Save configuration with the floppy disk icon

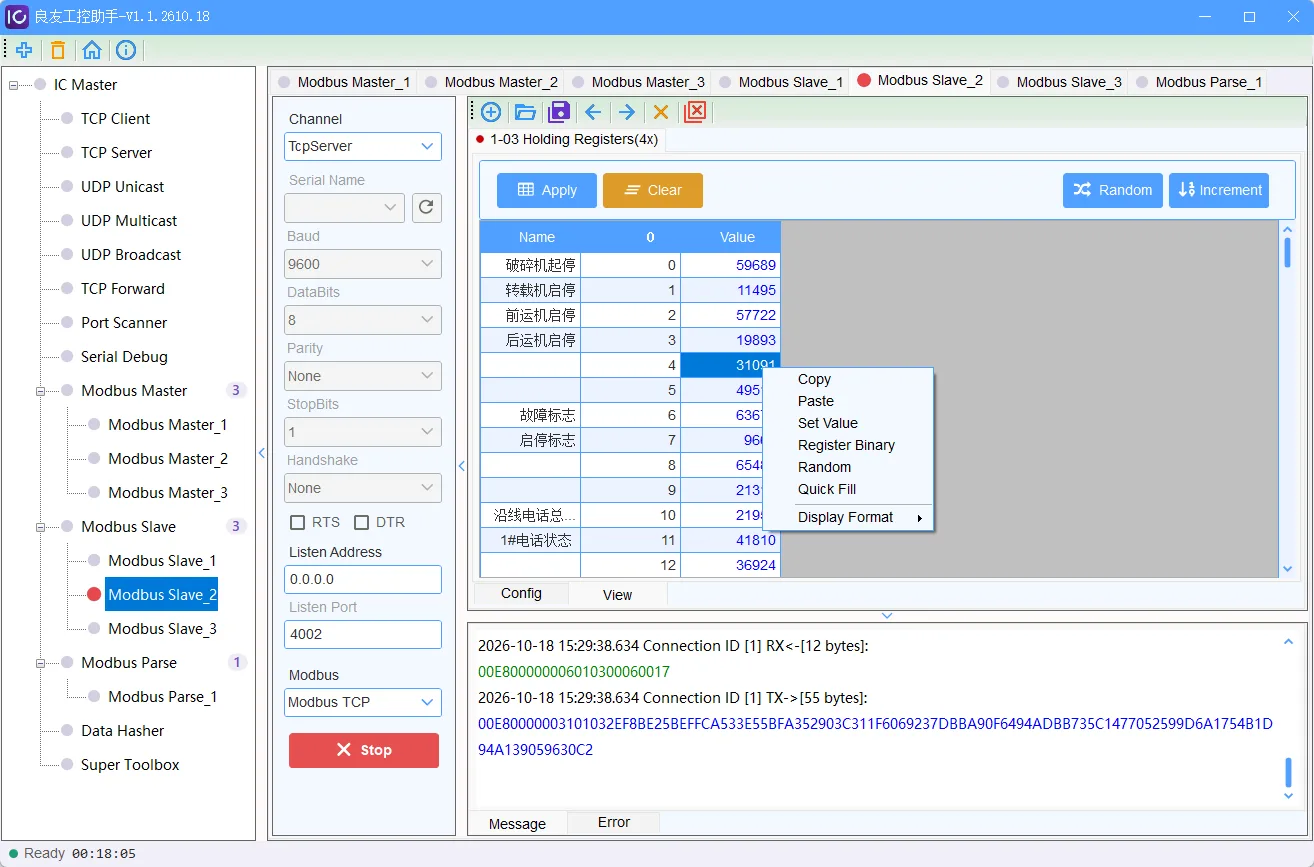click(559, 112)
